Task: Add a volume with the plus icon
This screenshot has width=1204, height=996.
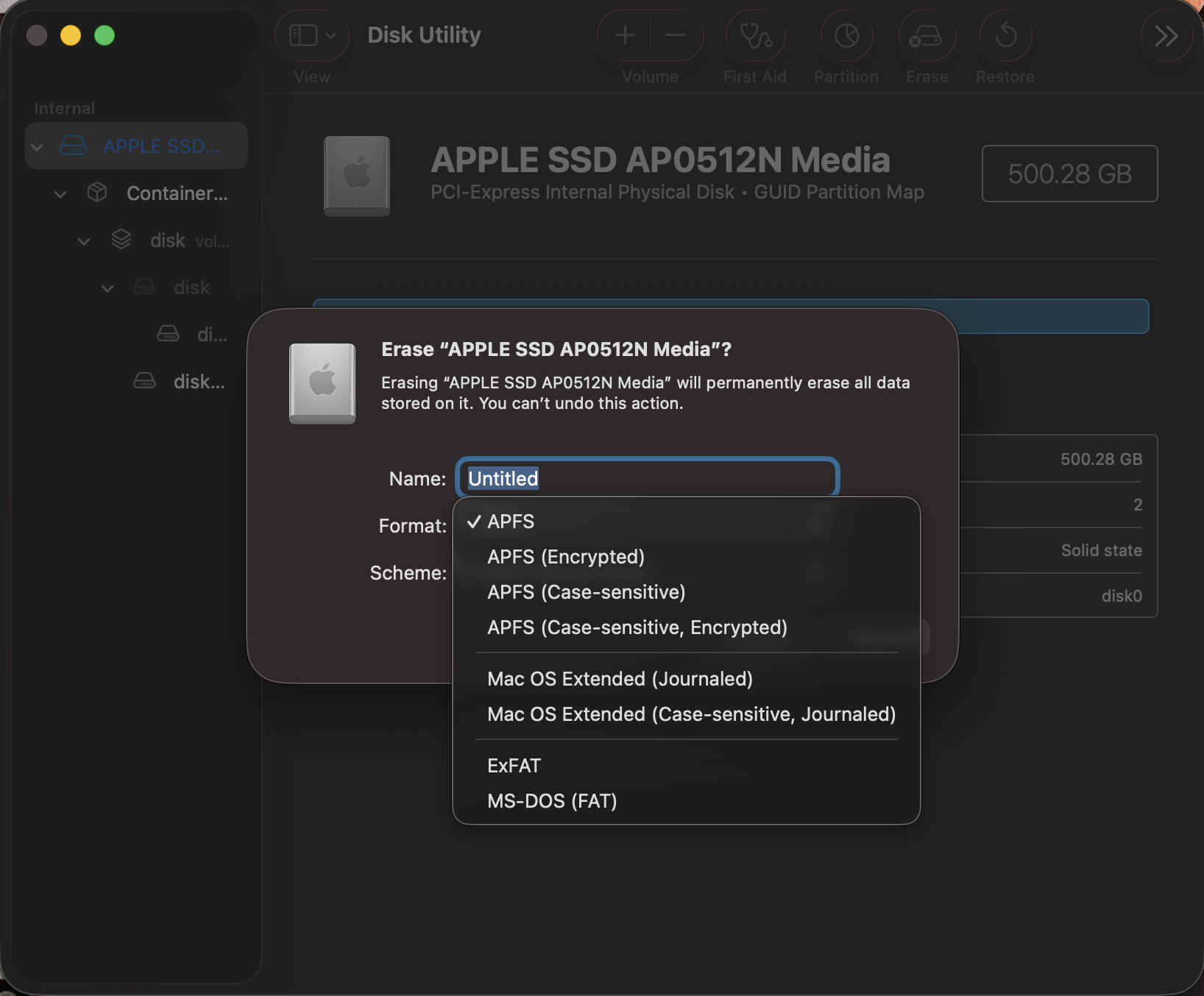Action: [x=625, y=35]
